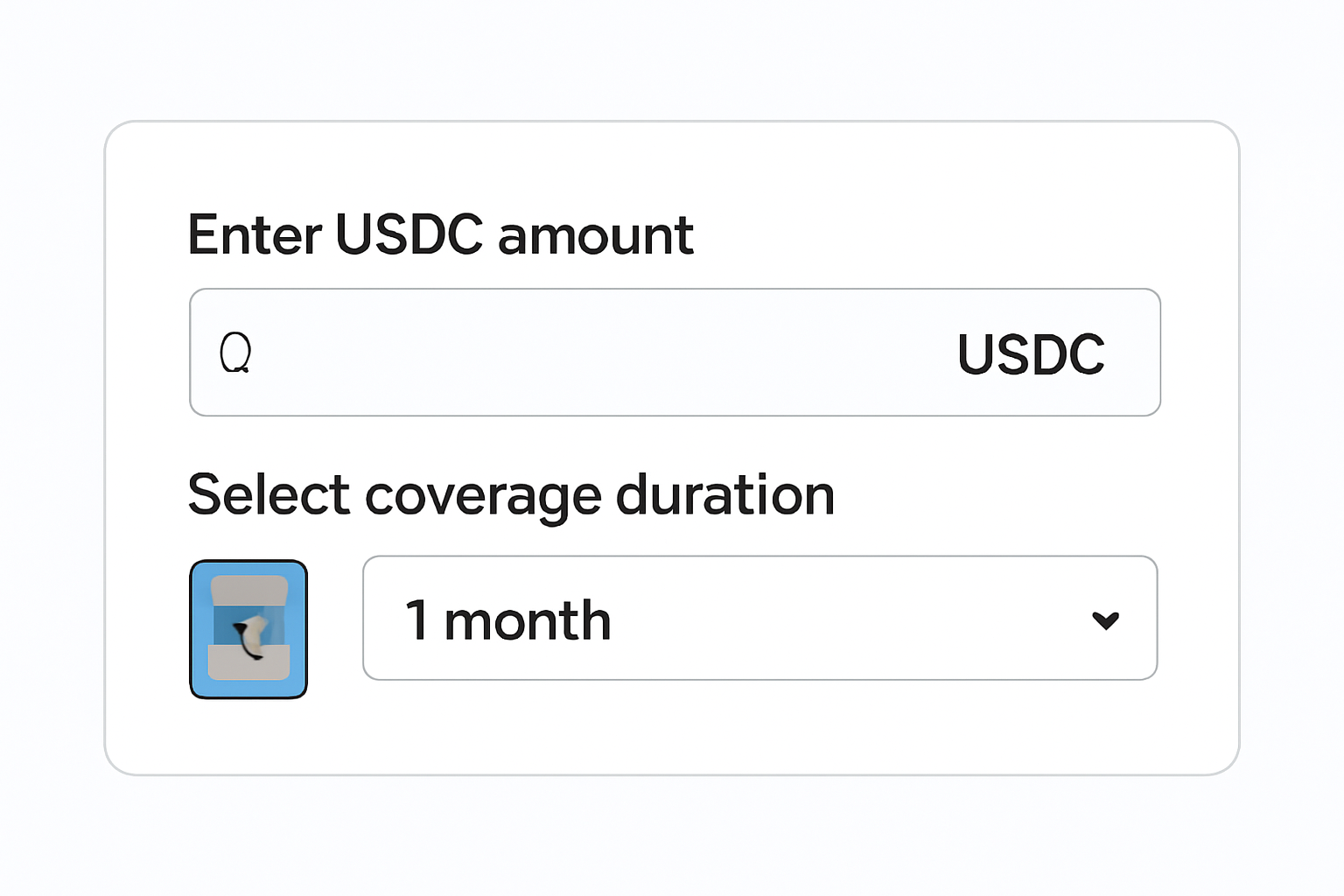Click the word "USDC" in the amount heading
The image size is (1344, 896).
tap(409, 234)
